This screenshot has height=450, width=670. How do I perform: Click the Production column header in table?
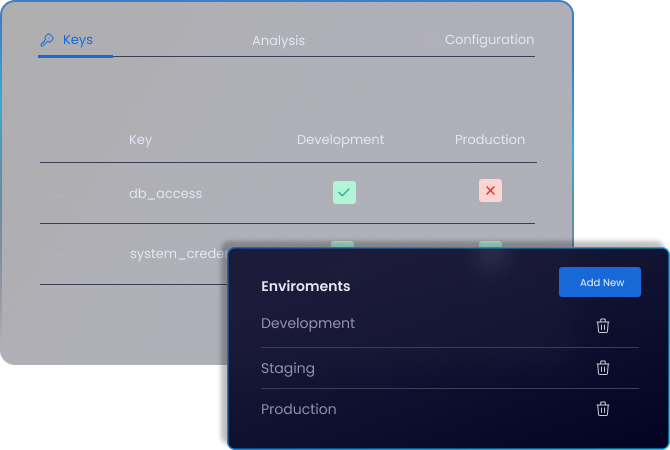click(x=490, y=140)
